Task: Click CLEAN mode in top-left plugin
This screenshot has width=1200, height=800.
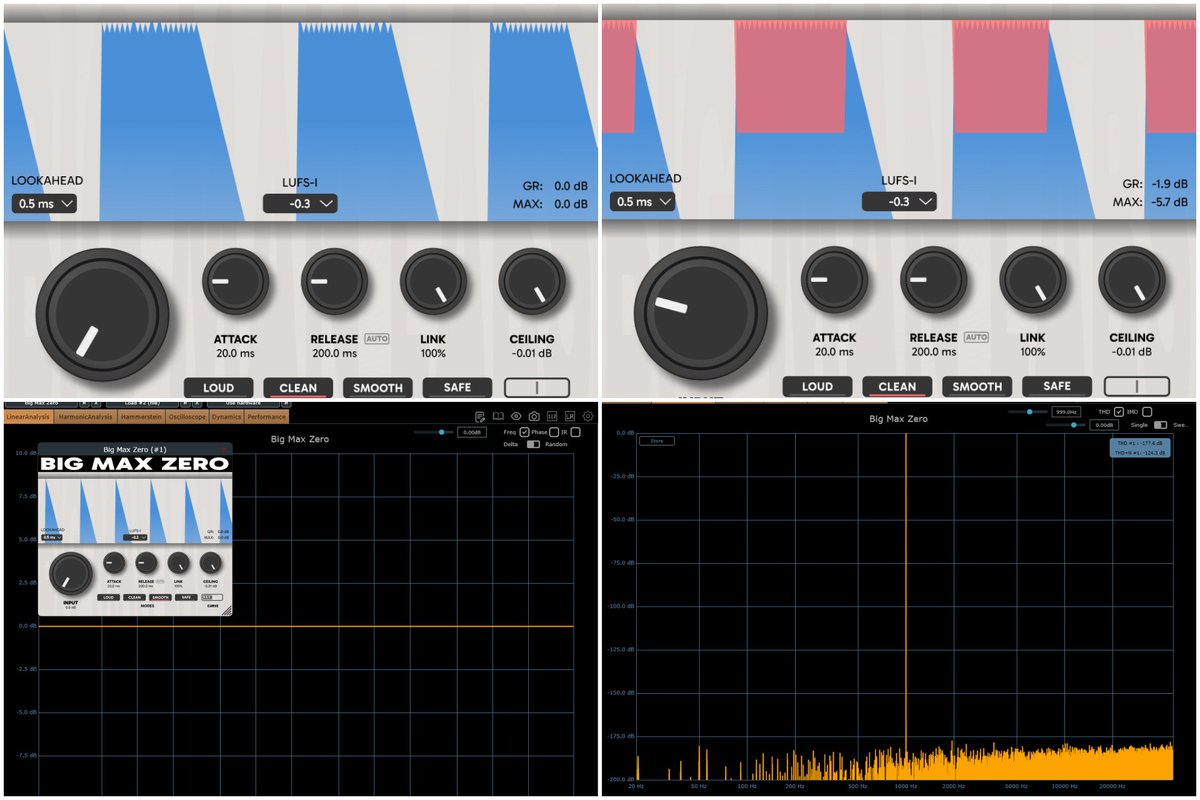Action: (298, 388)
